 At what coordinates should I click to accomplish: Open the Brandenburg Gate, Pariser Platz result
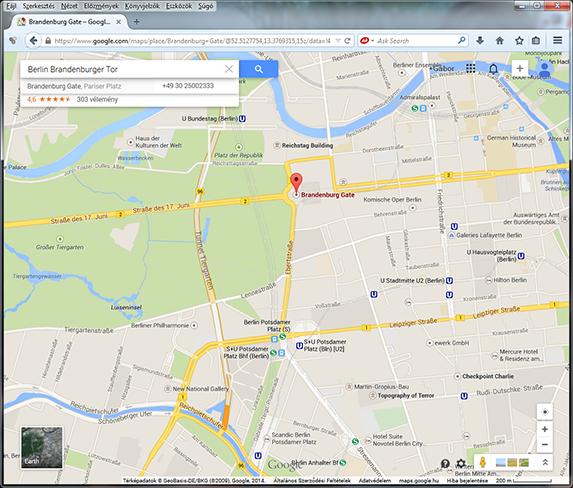(74, 86)
